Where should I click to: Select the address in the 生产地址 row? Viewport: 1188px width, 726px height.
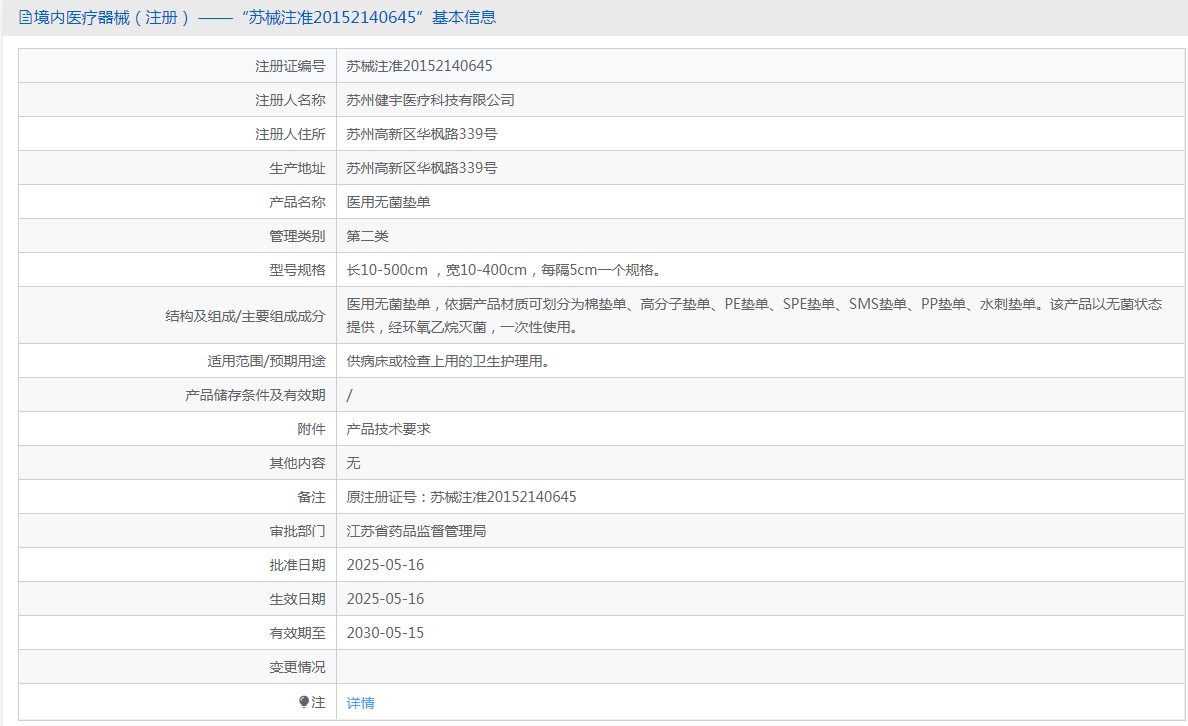[421, 168]
